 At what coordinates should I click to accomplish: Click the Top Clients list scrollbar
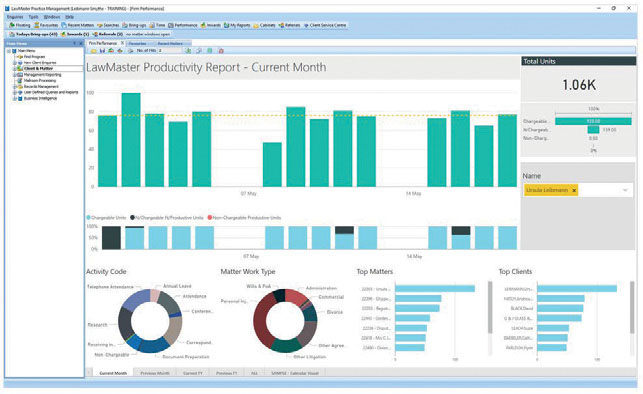[632, 307]
